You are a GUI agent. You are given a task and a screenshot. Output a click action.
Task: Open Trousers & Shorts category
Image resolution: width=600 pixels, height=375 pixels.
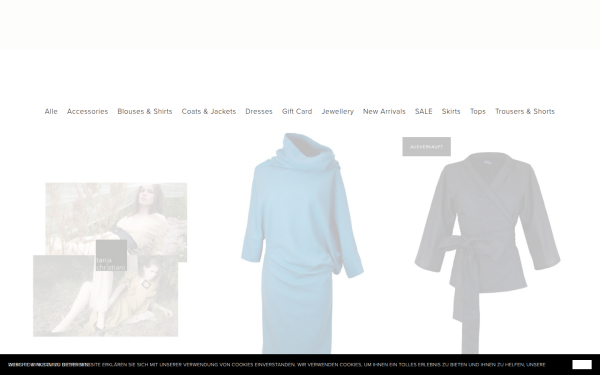(x=525, y=111)
